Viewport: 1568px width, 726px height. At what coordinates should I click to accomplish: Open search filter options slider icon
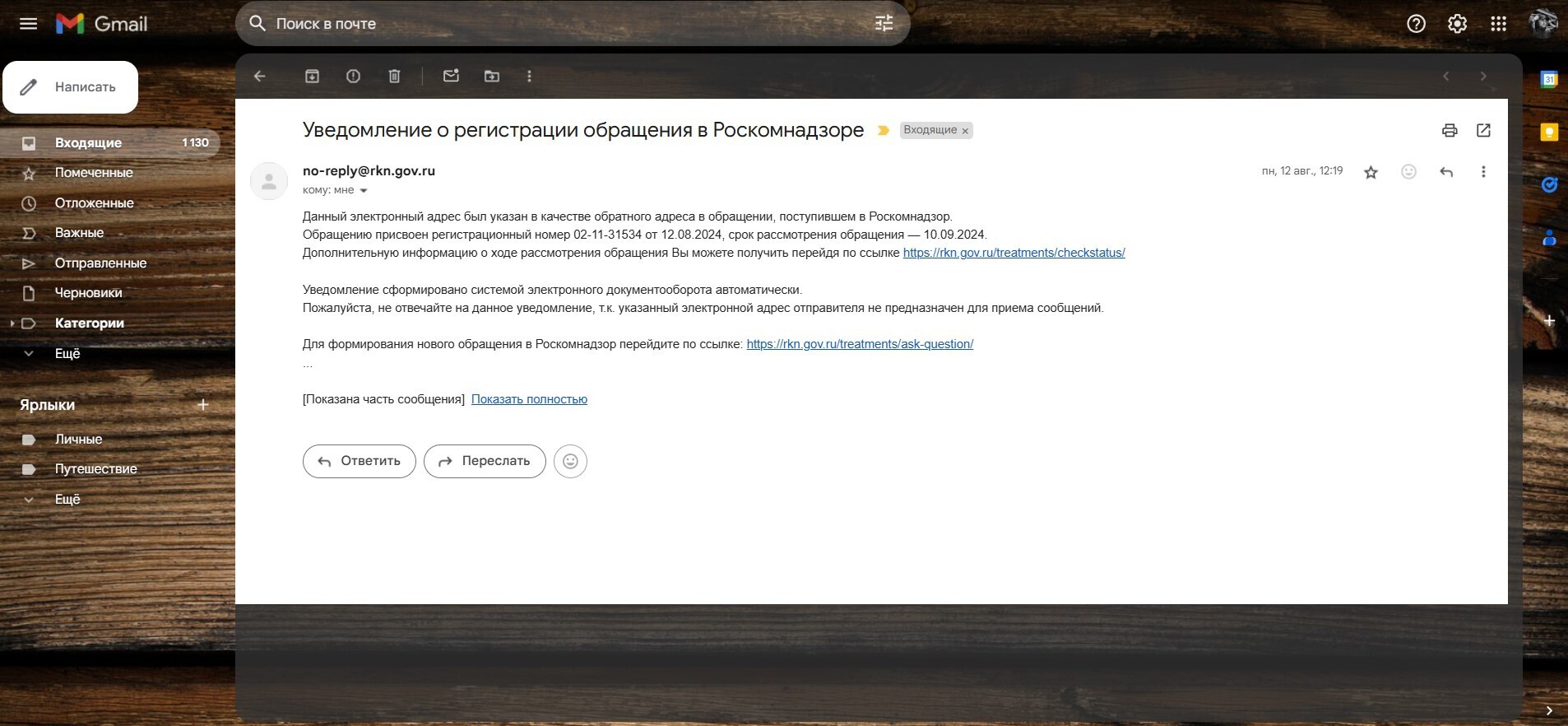click(x=884, y=24)
